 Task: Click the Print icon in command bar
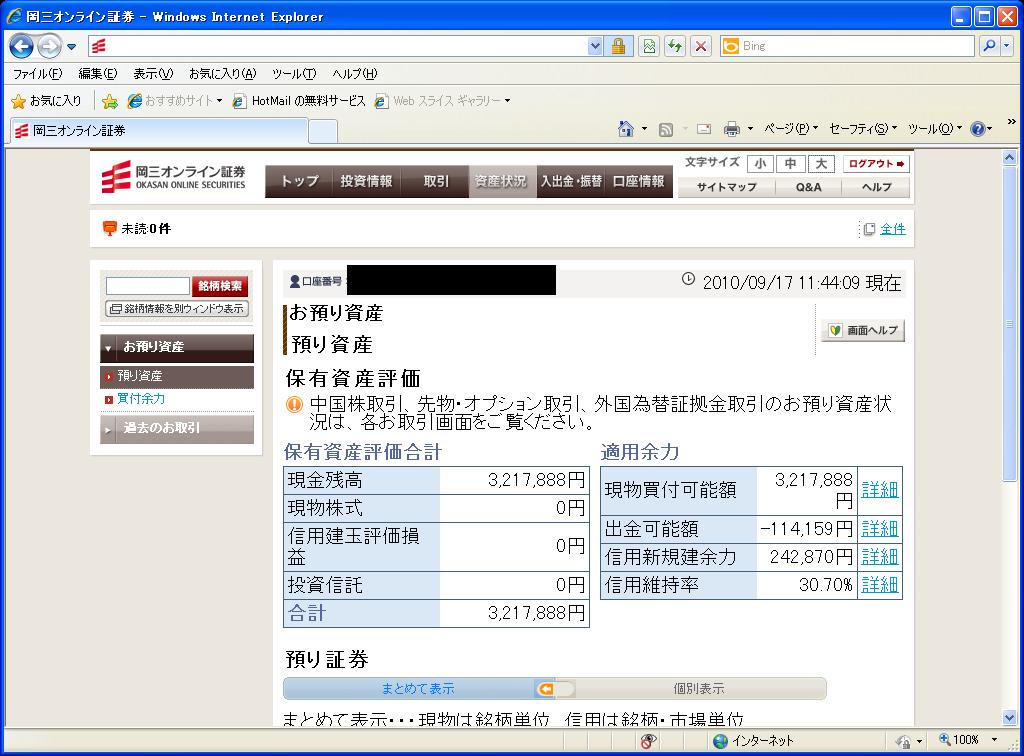point(731,129)
